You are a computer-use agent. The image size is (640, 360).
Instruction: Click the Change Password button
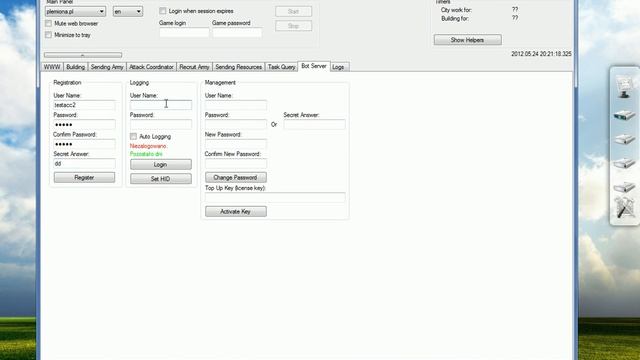236,178
